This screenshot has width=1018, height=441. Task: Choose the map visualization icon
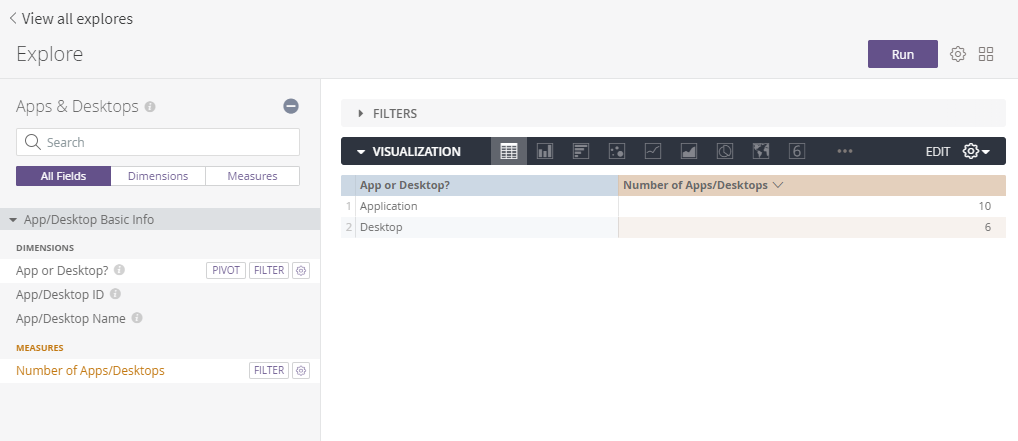[x=761, y=152]
